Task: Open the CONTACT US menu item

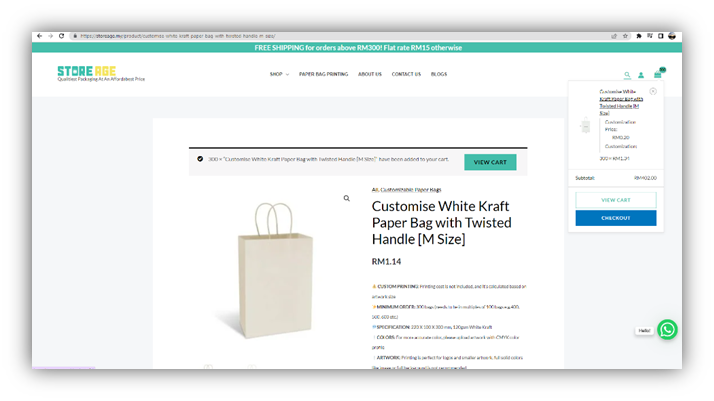Action: 406,74
